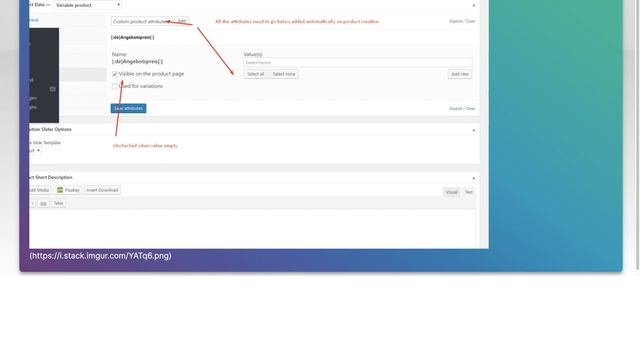Switch to the Visual editor tab
This screenshot has height=360, width=640.
click(x=451, y=192)
